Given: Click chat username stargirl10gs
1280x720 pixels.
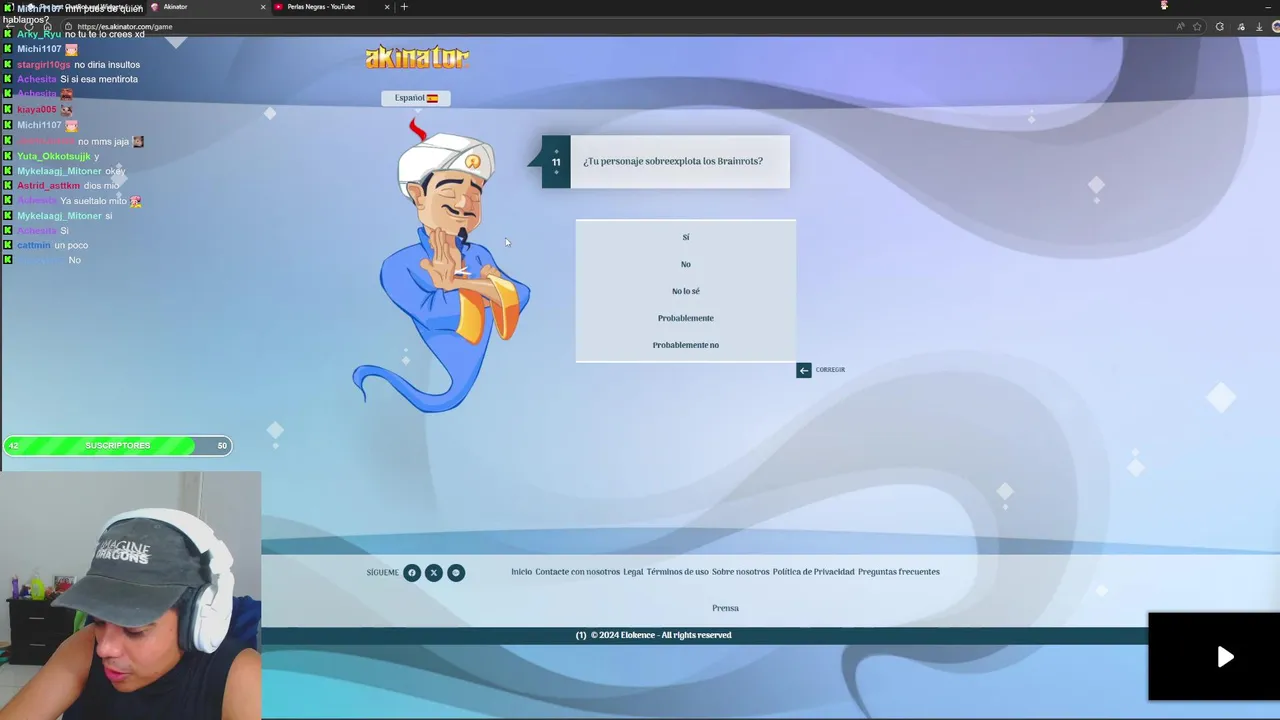Looking at the screenshot, I should [x=44, y=65].
